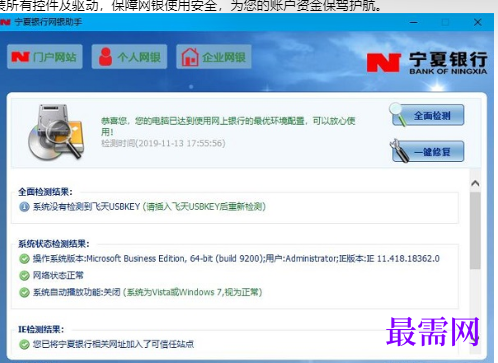This screenshot has width=498, height=363.
Task: Close the 宁夏银行网银助手 window
Action: click(x=477, y=22)
